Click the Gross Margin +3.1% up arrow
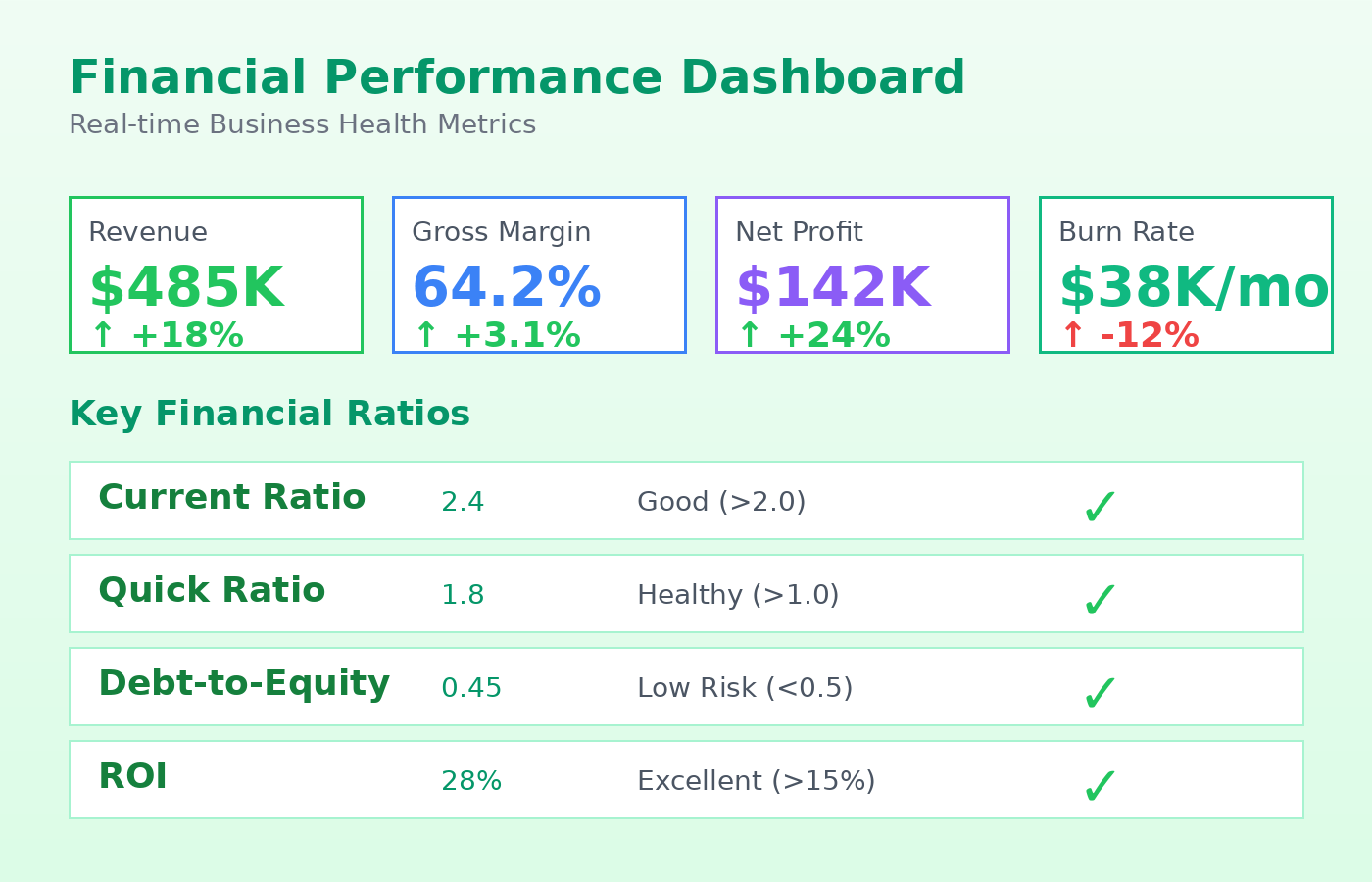This screenshot has width=1372, height=882. pyautogui.click(x=425, y=336)
